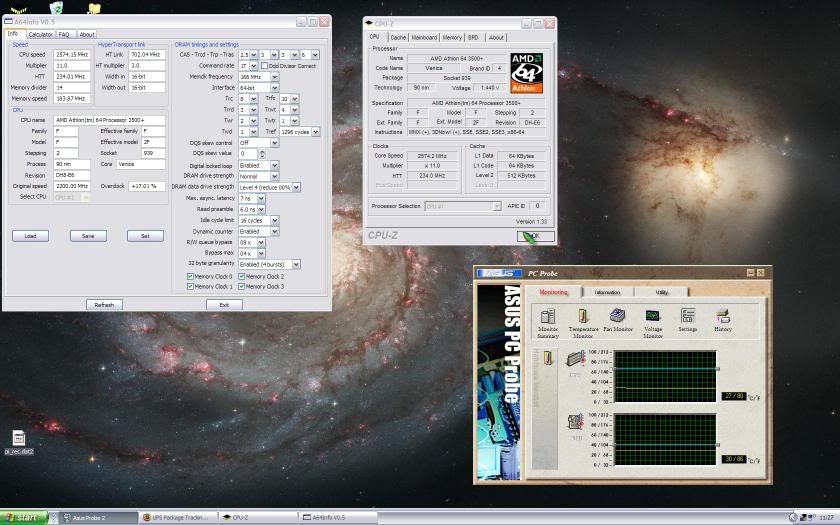Open the Recycle Bin desktop icon

56,7
